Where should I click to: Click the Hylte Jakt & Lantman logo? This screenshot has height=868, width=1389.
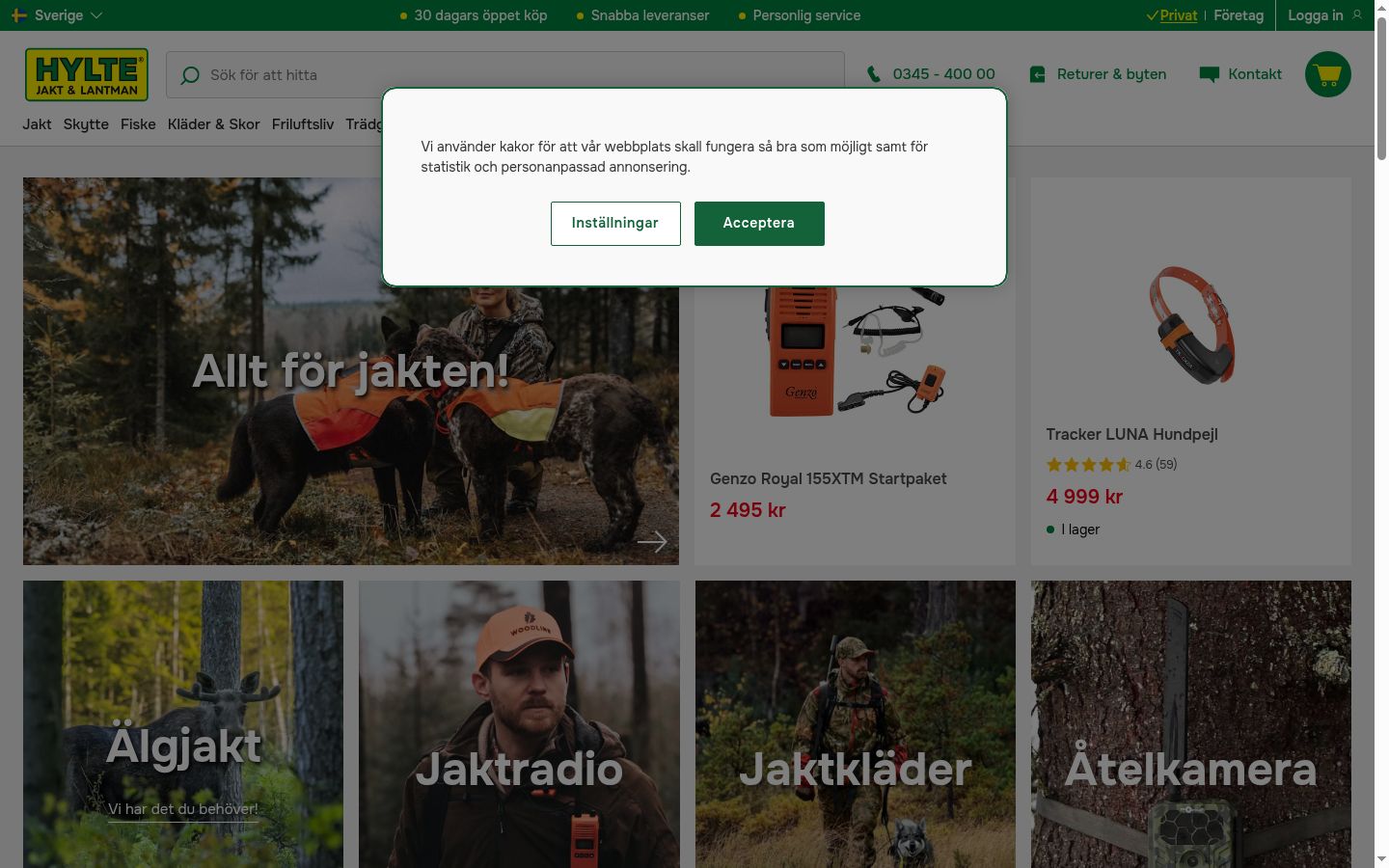pyautogui.click(x=87, y=74)
